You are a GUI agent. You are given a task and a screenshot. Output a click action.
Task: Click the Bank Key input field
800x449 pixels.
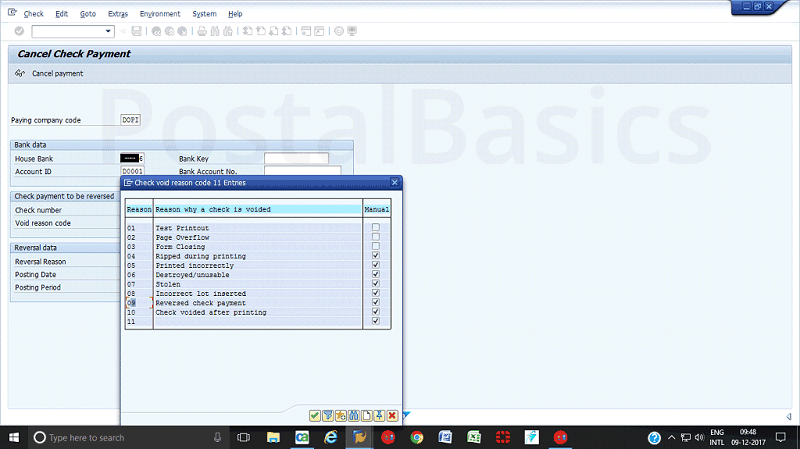click(296, 158)
